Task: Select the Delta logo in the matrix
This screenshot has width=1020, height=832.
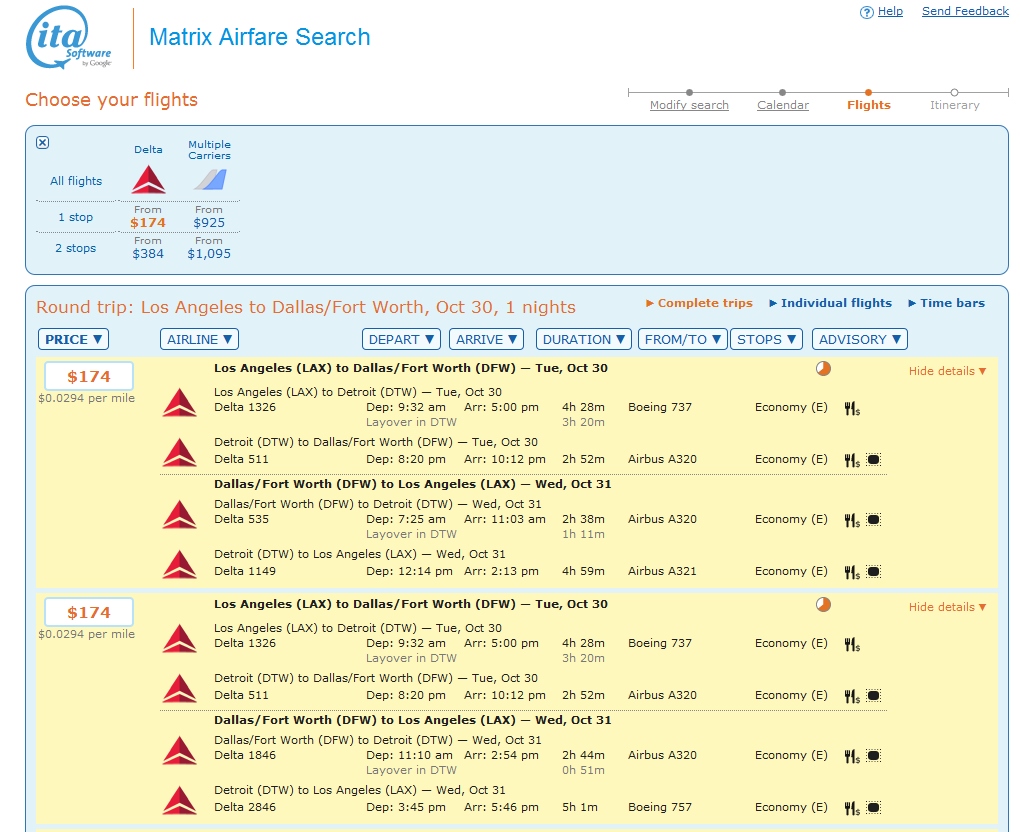Action: tap(148, 180)
